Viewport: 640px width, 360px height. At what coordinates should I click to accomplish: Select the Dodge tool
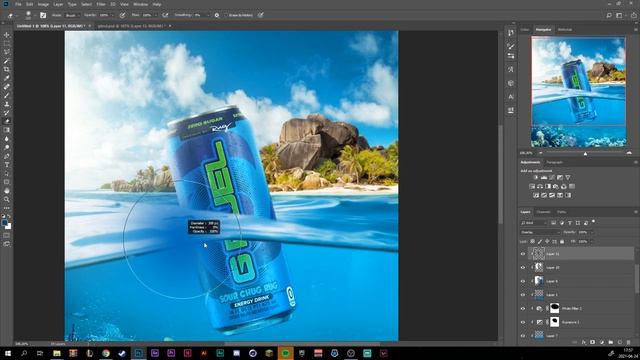tap(7, 147)
